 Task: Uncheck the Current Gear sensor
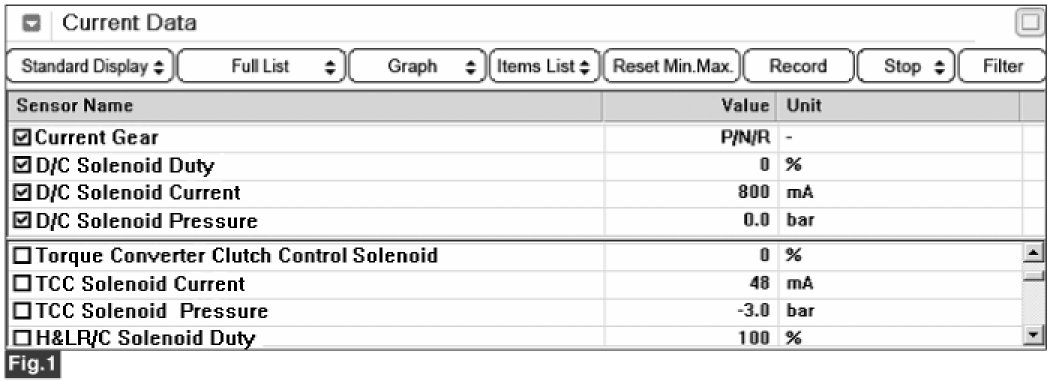point(23,138)
